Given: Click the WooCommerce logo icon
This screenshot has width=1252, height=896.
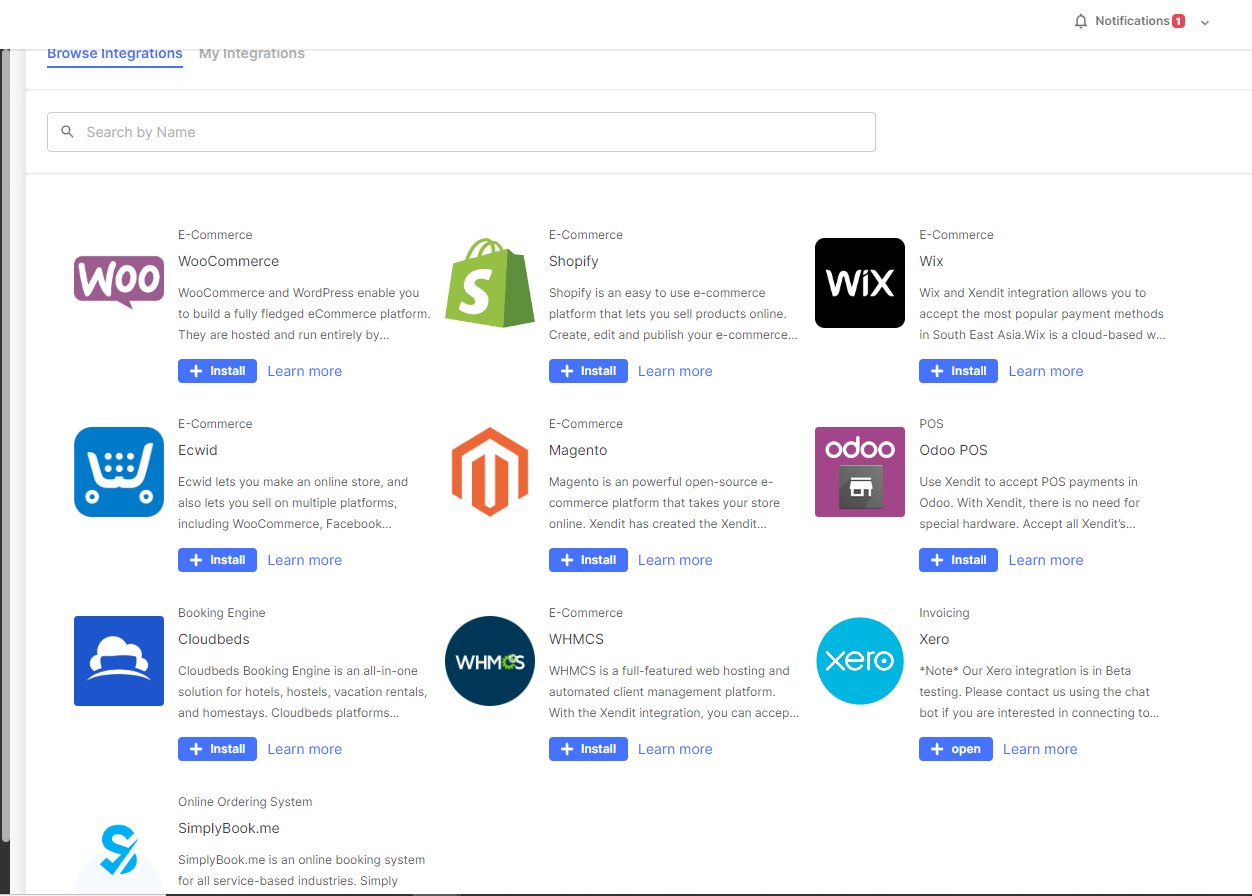Looking at the screenshot, I should click(118, 282).
